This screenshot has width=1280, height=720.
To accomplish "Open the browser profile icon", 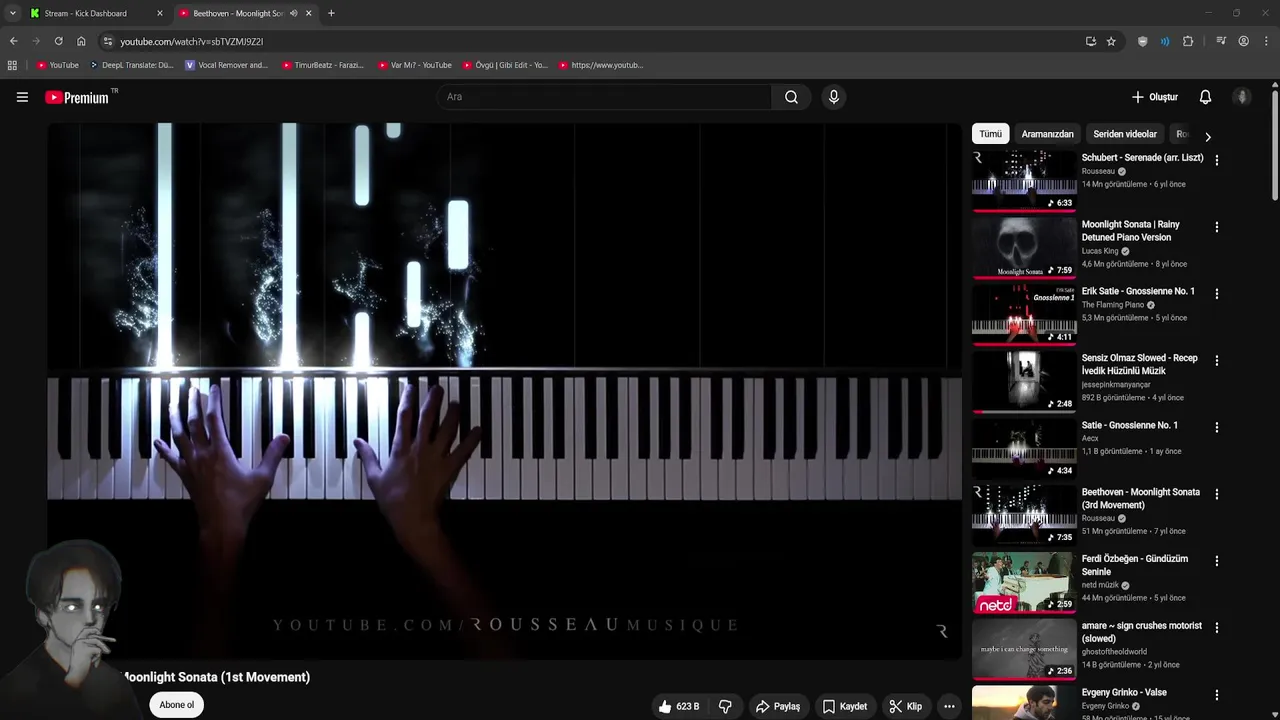I will (1243, 41).
